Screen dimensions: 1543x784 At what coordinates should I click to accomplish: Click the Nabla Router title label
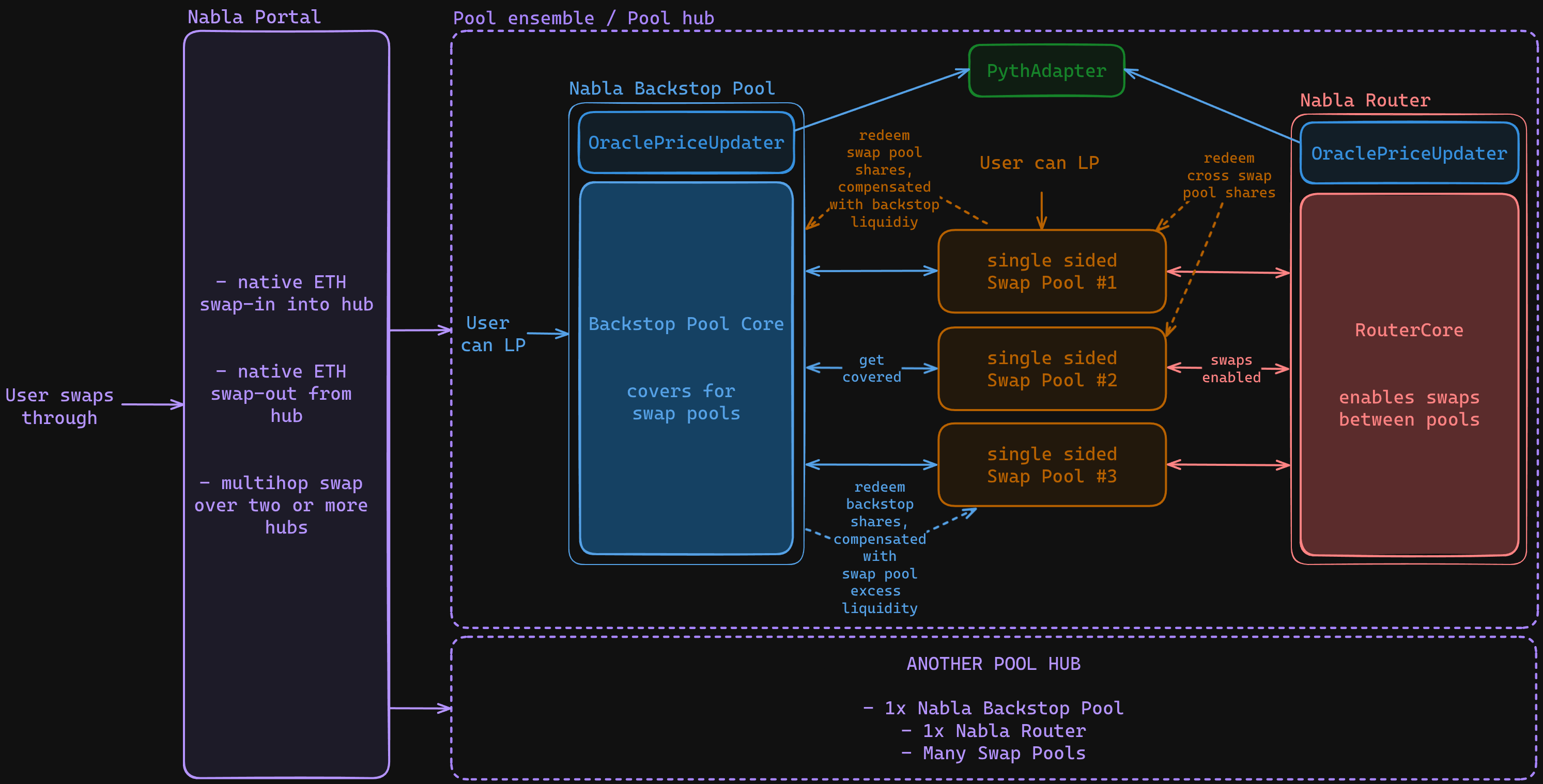click(x=1365, y=100)
